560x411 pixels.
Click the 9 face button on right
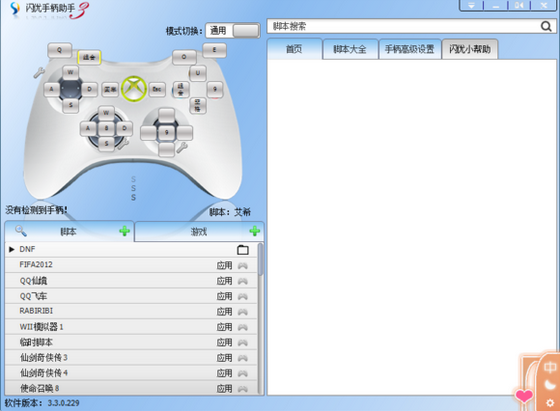tap(215, 89)
